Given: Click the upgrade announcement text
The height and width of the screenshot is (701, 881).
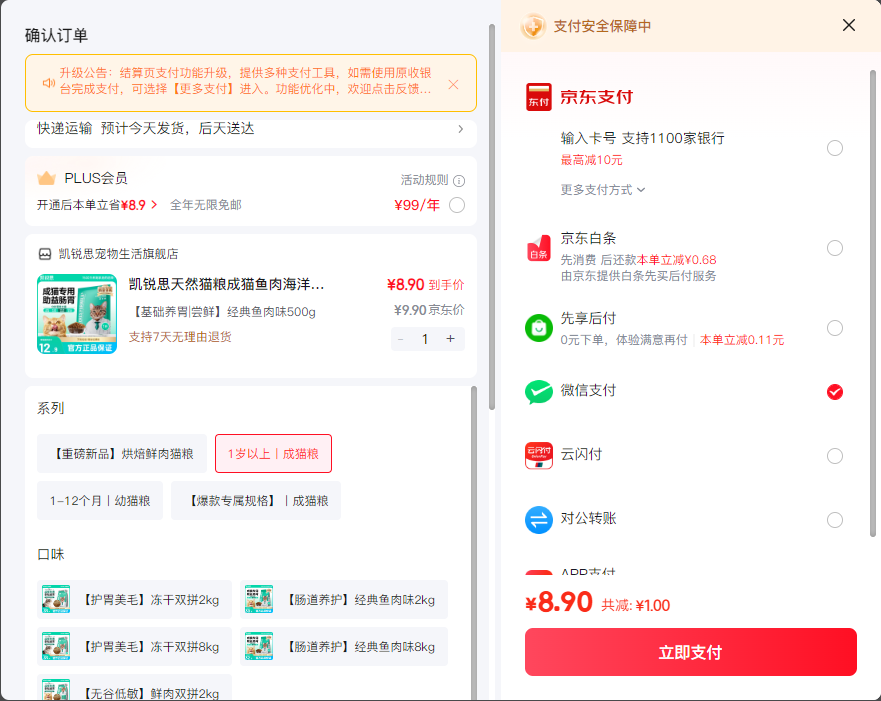Looking at the screenshot, I should (x=246, y=81).
